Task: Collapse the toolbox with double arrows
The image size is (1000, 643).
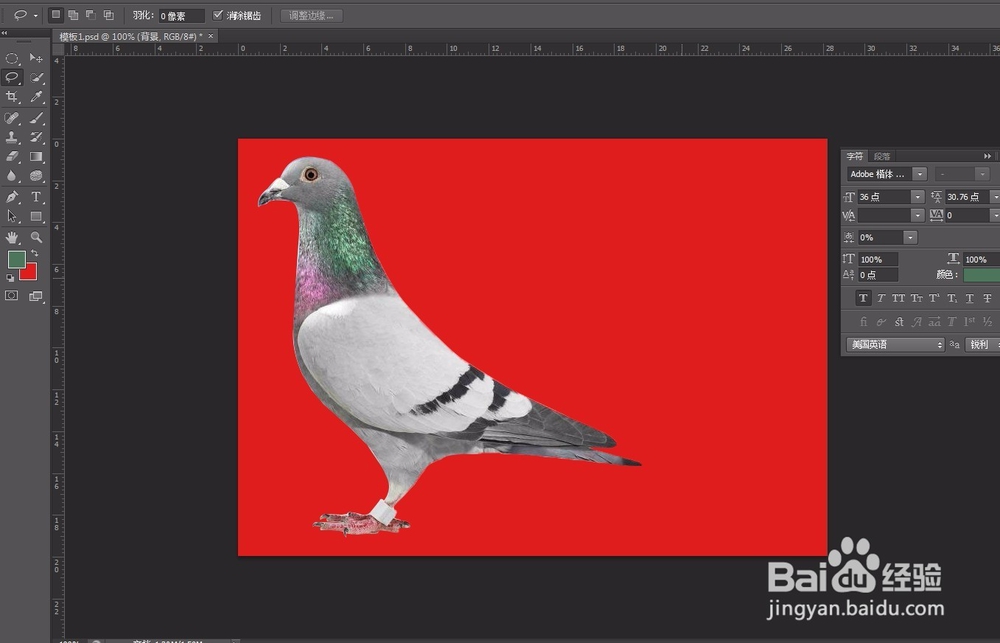Action: [4, 33]
